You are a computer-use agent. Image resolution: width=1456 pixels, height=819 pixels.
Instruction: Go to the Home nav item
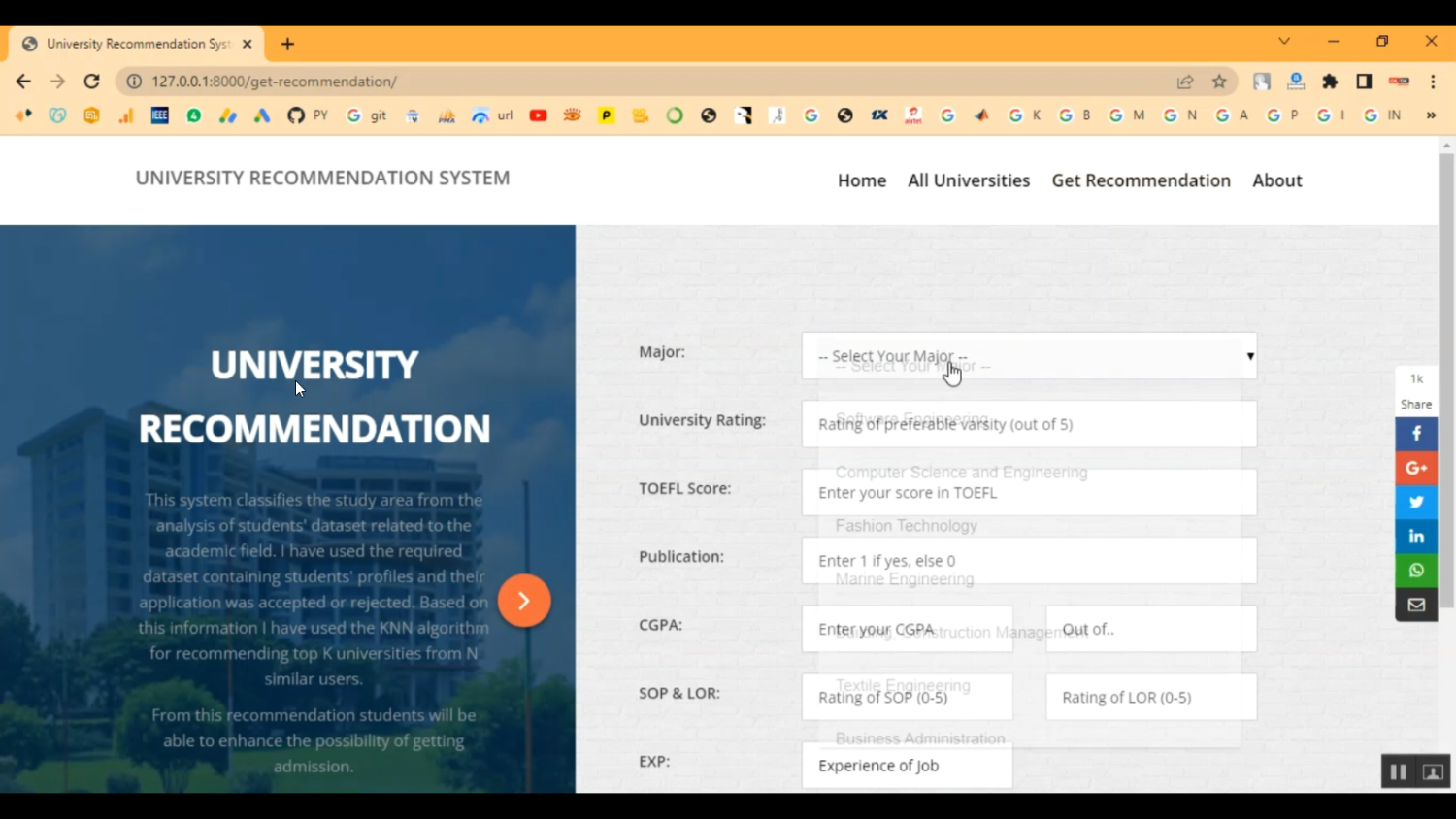pos(862,180)
